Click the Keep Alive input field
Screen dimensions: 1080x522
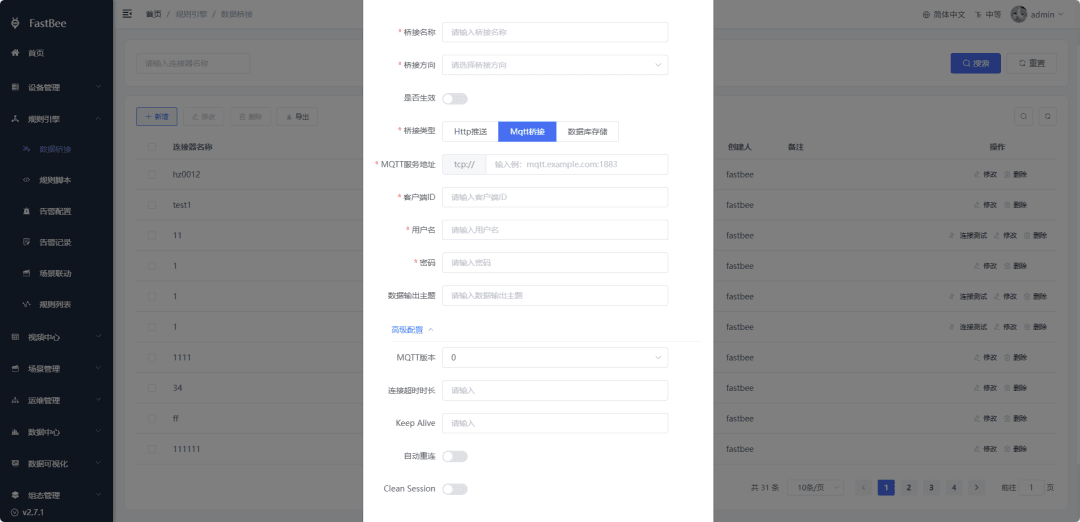click(555, 424)
